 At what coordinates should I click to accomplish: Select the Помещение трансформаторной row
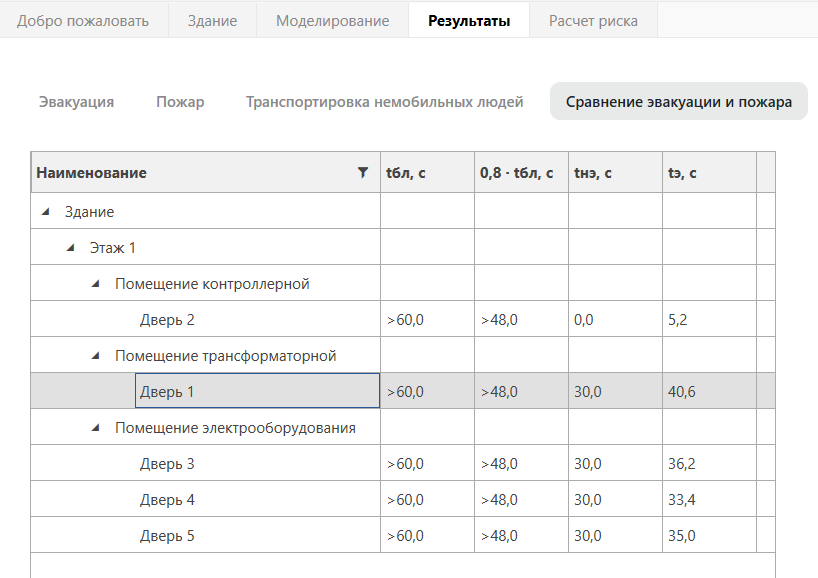[403, 356]
